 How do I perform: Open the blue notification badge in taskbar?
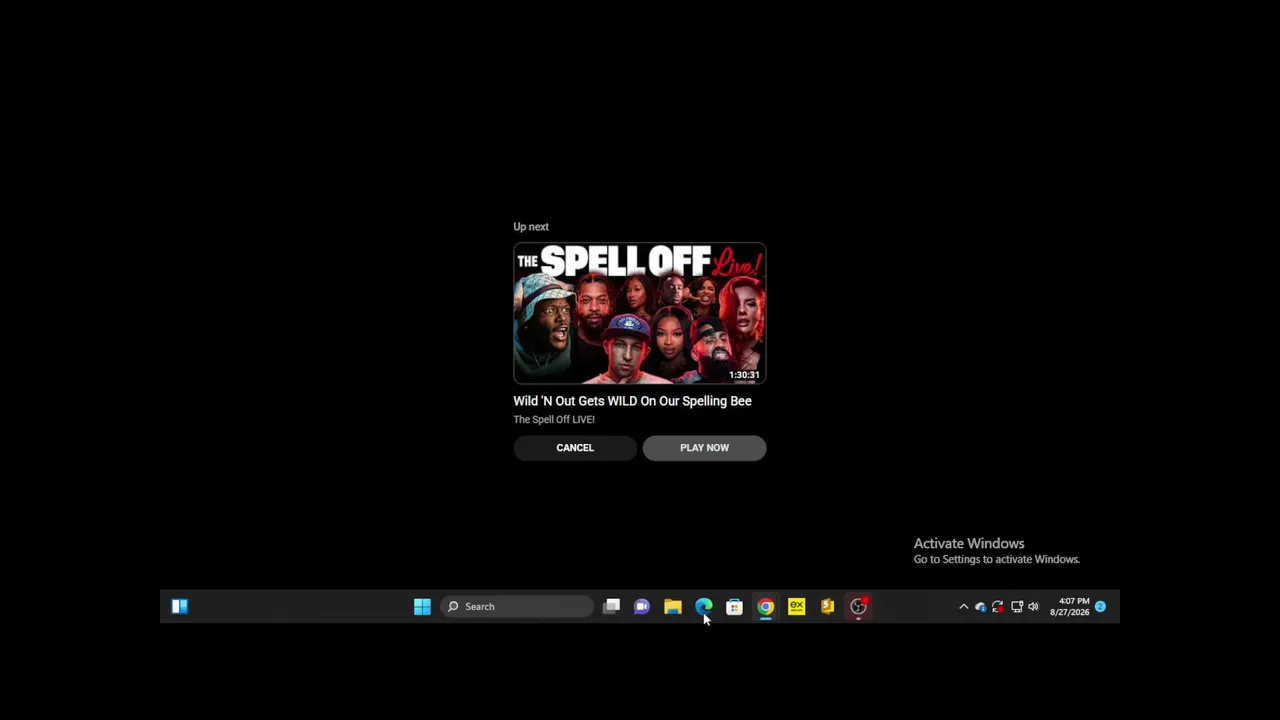coord(1100,606)
